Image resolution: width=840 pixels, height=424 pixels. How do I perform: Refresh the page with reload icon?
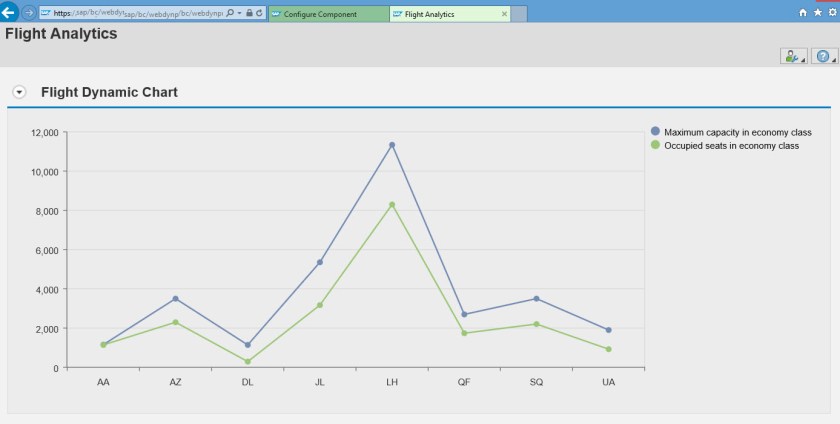point(259,13)
